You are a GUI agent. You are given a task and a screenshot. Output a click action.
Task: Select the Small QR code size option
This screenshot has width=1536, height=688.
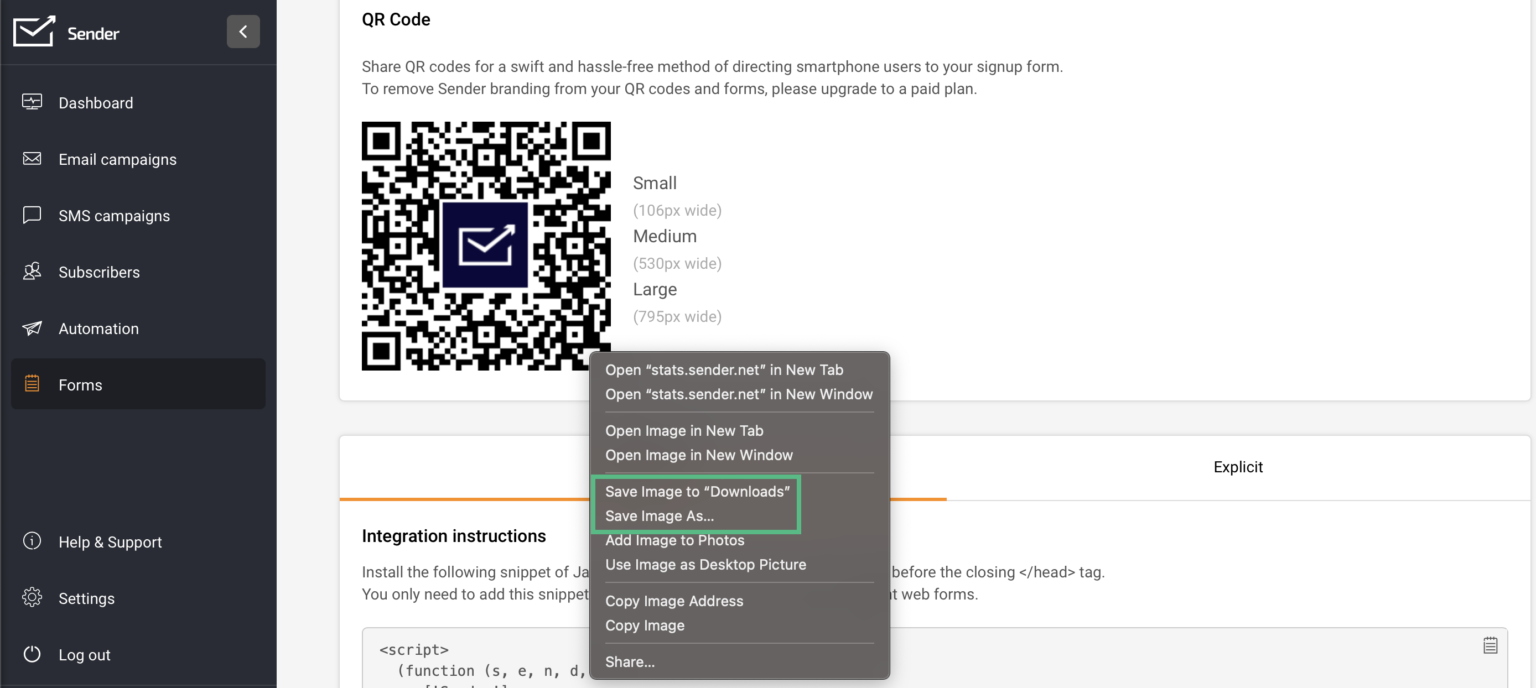[654, 183]
